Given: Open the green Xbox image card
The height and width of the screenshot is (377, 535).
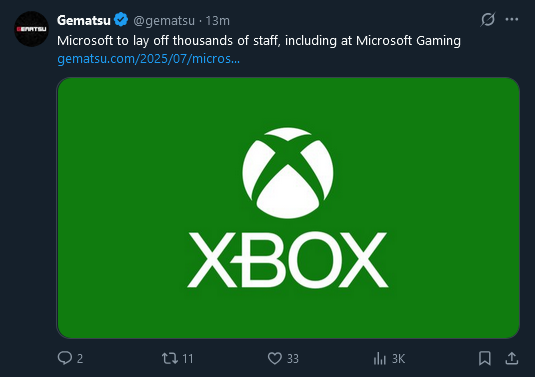Looking at the screenshot, I should (x=288, y=208).
